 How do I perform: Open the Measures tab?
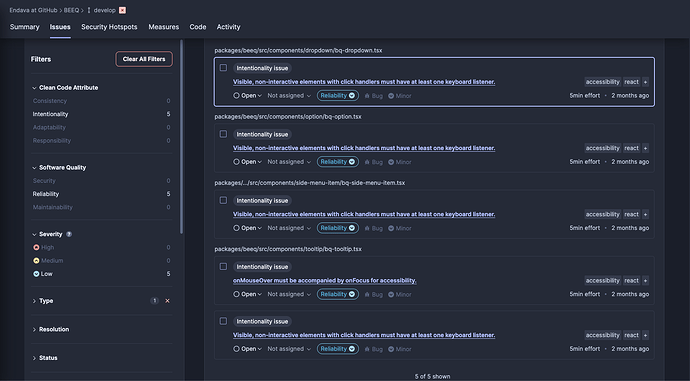(x=164, y=27)
